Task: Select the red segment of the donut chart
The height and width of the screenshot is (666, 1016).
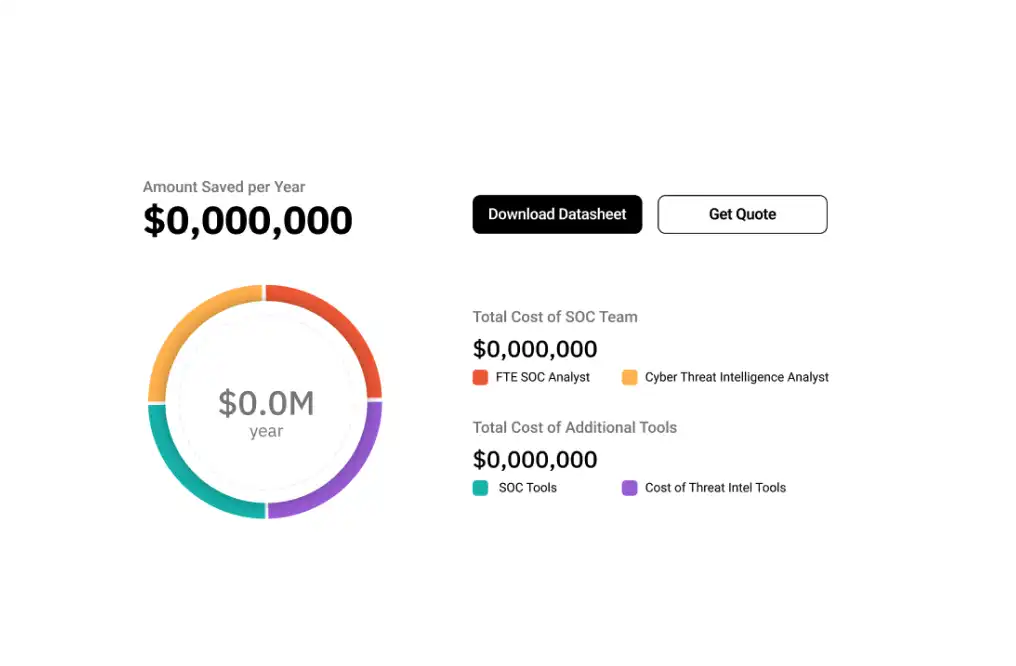Action: click(x=343, y=327)
